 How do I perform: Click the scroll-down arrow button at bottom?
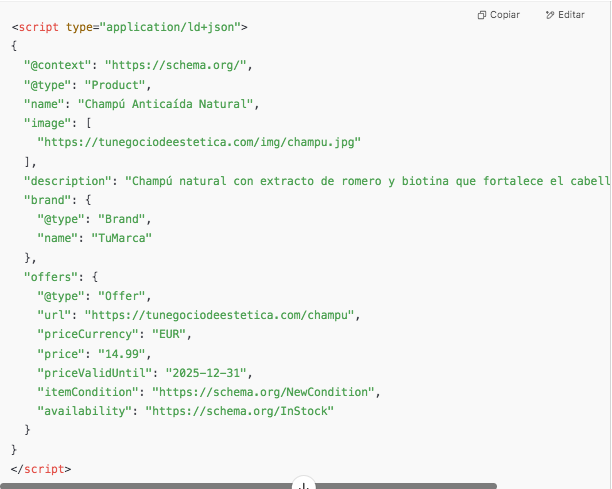pos(305,484)
